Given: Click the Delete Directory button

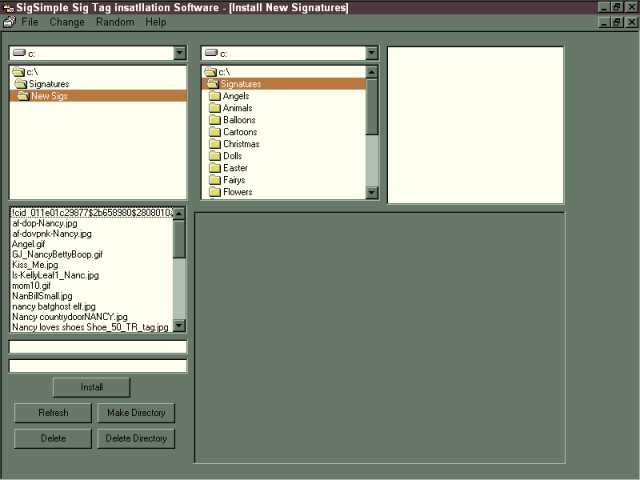Looking at the screenshot, I should pos(136,439).
